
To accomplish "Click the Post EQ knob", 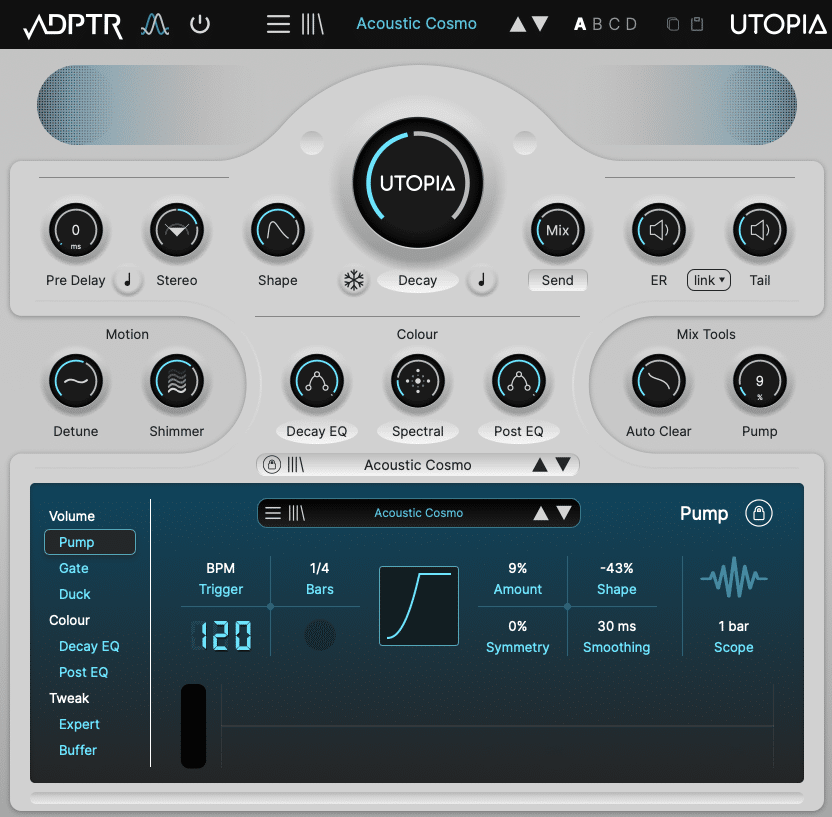I will point(518,381).
